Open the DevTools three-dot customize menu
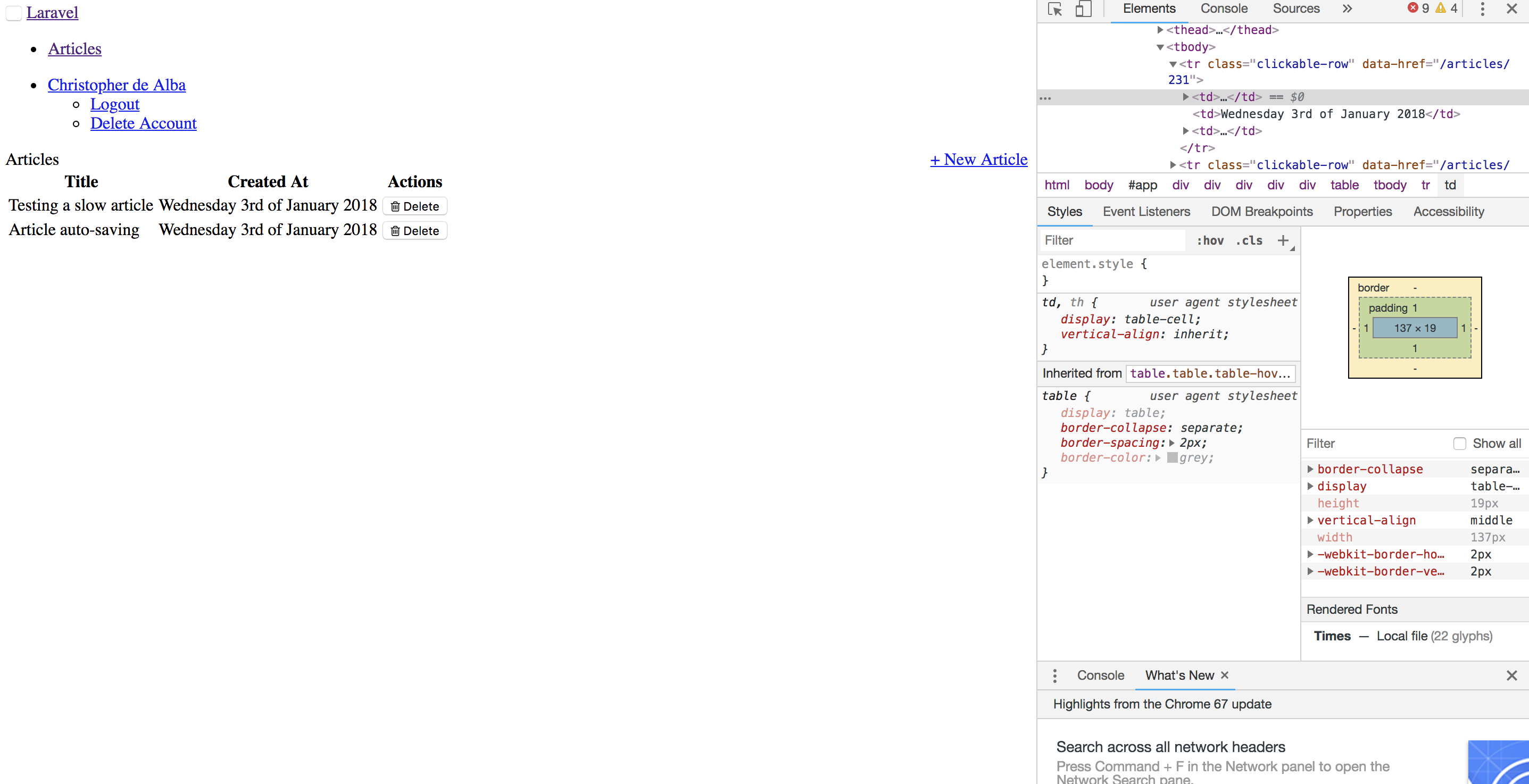Image resolution: width=1529 pixels, height=784 pixels. coord(1482,9)
